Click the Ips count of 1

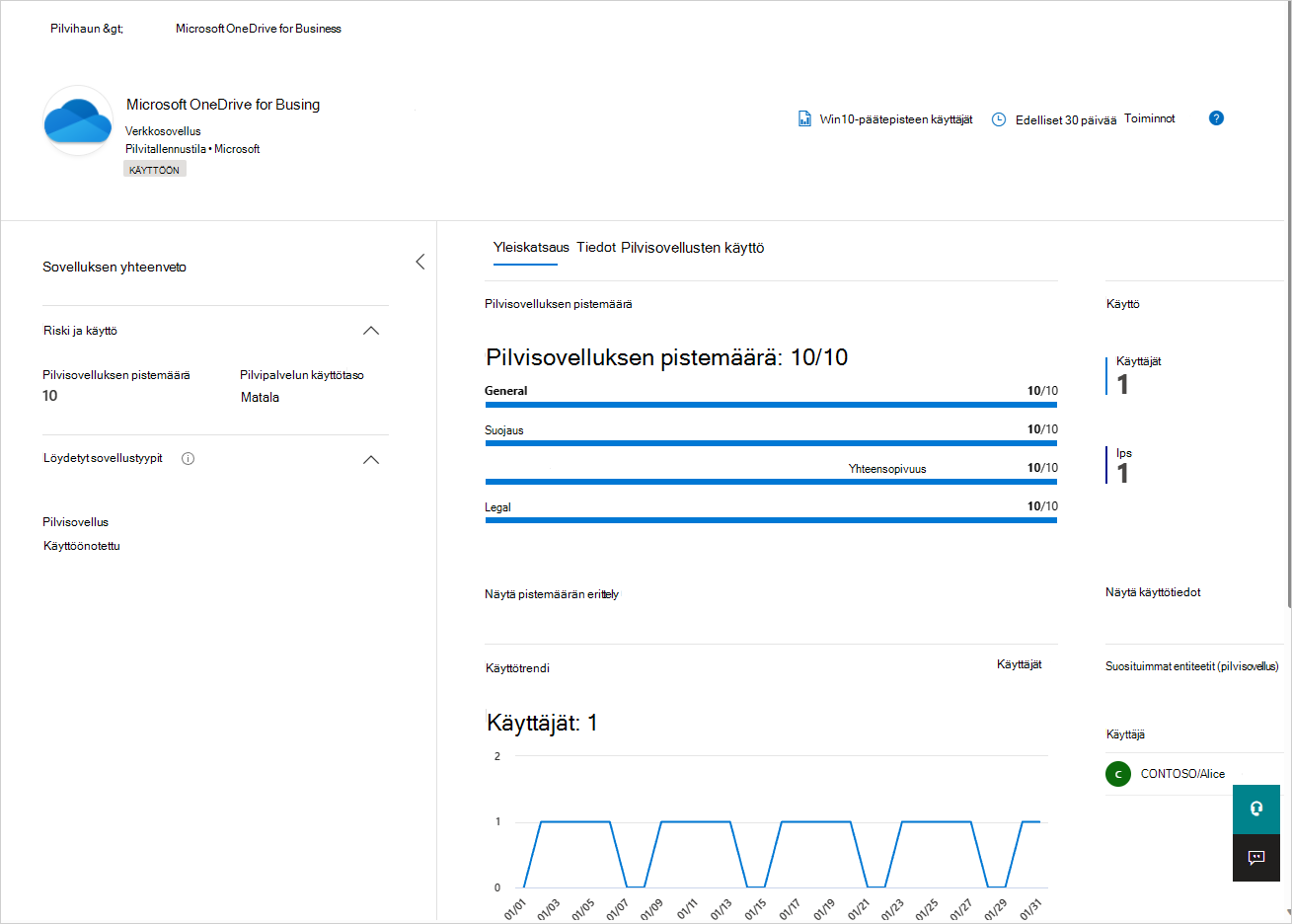[x=1123, y=473]
